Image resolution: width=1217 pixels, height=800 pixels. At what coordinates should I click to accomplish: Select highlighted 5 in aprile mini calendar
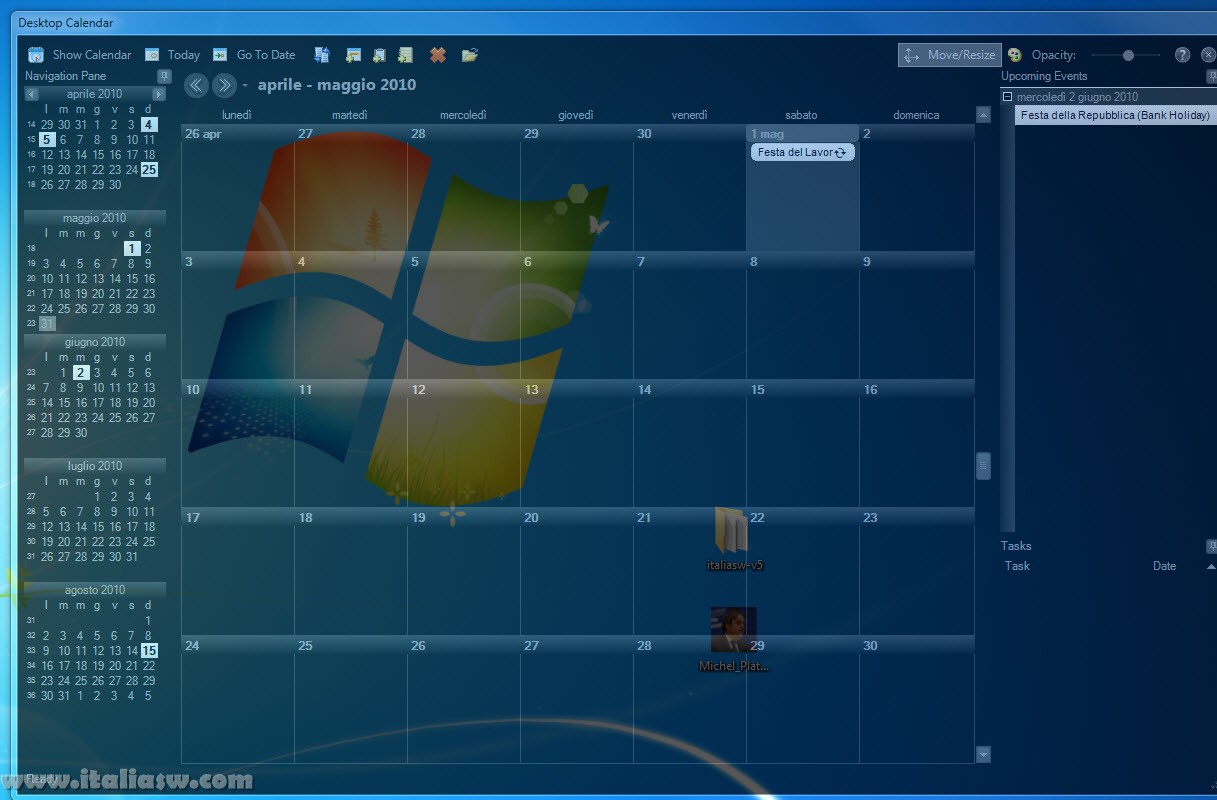47,140
